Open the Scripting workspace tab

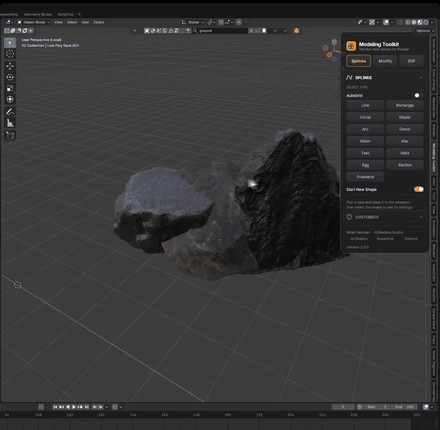tap(65, 14)
